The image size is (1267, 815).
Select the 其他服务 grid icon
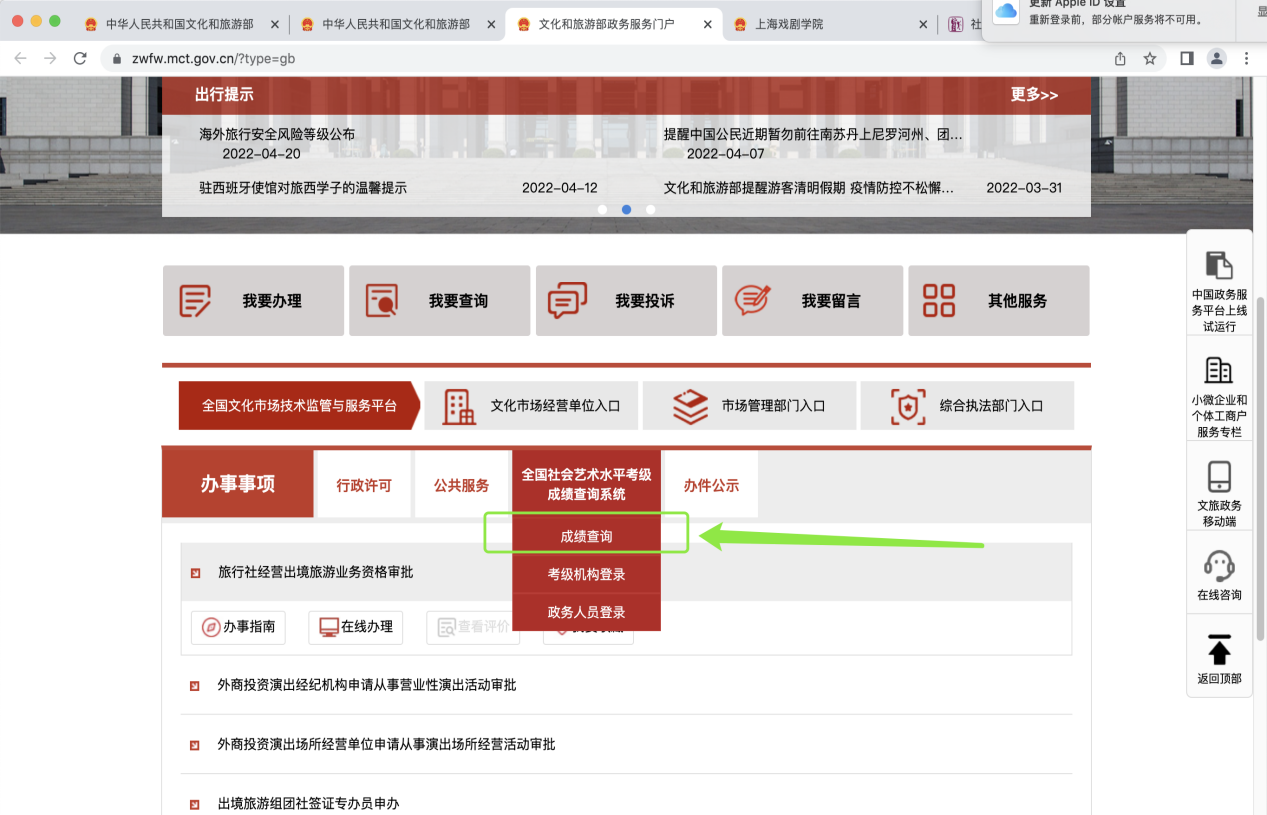(x=939, y=301)
